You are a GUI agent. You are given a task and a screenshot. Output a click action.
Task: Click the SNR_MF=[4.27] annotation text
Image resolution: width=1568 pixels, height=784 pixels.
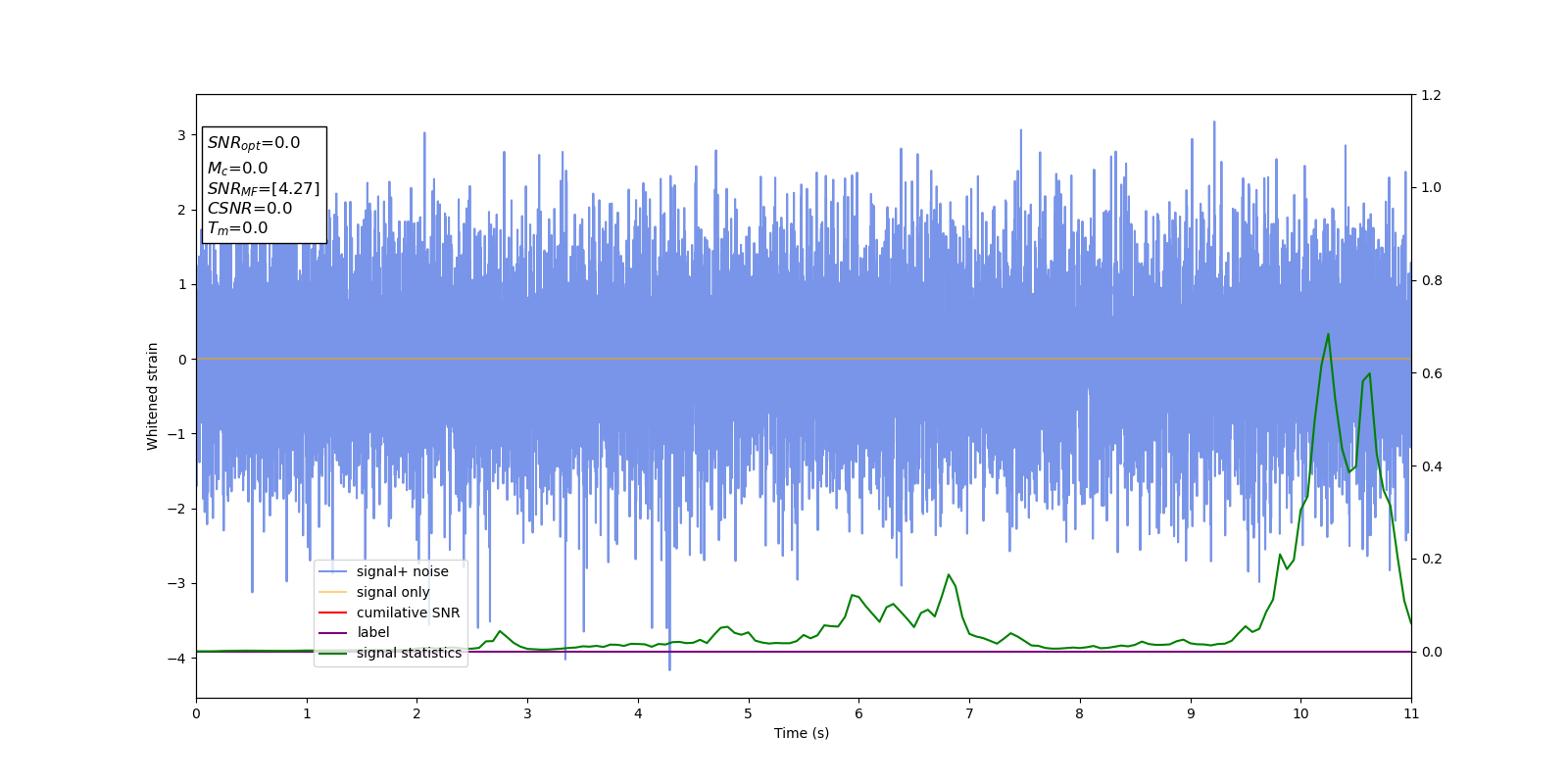point(264,188)
